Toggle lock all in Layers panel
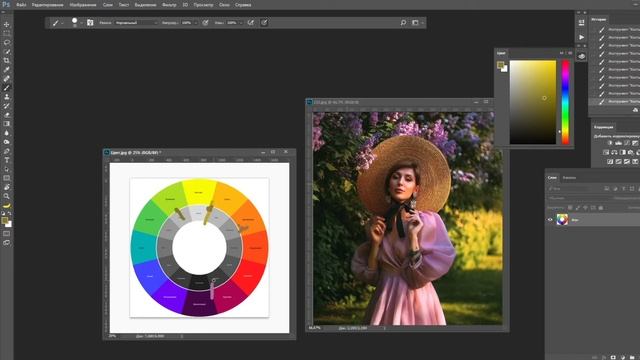Viewport: 640px width, 360px height. (601, 208)
